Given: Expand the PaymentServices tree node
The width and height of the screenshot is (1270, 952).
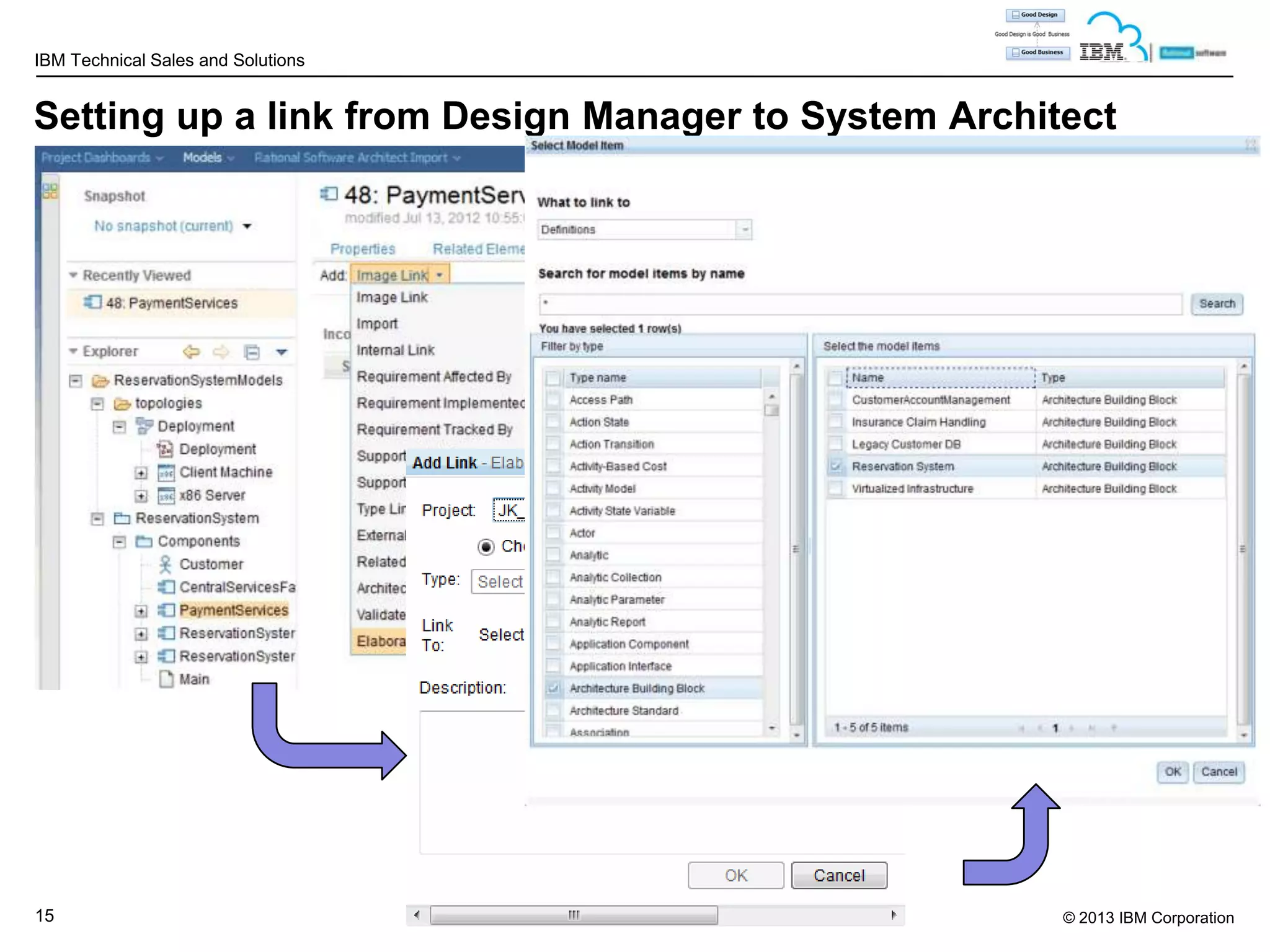Looking at the screenshot, I should (x=141, y=611).
